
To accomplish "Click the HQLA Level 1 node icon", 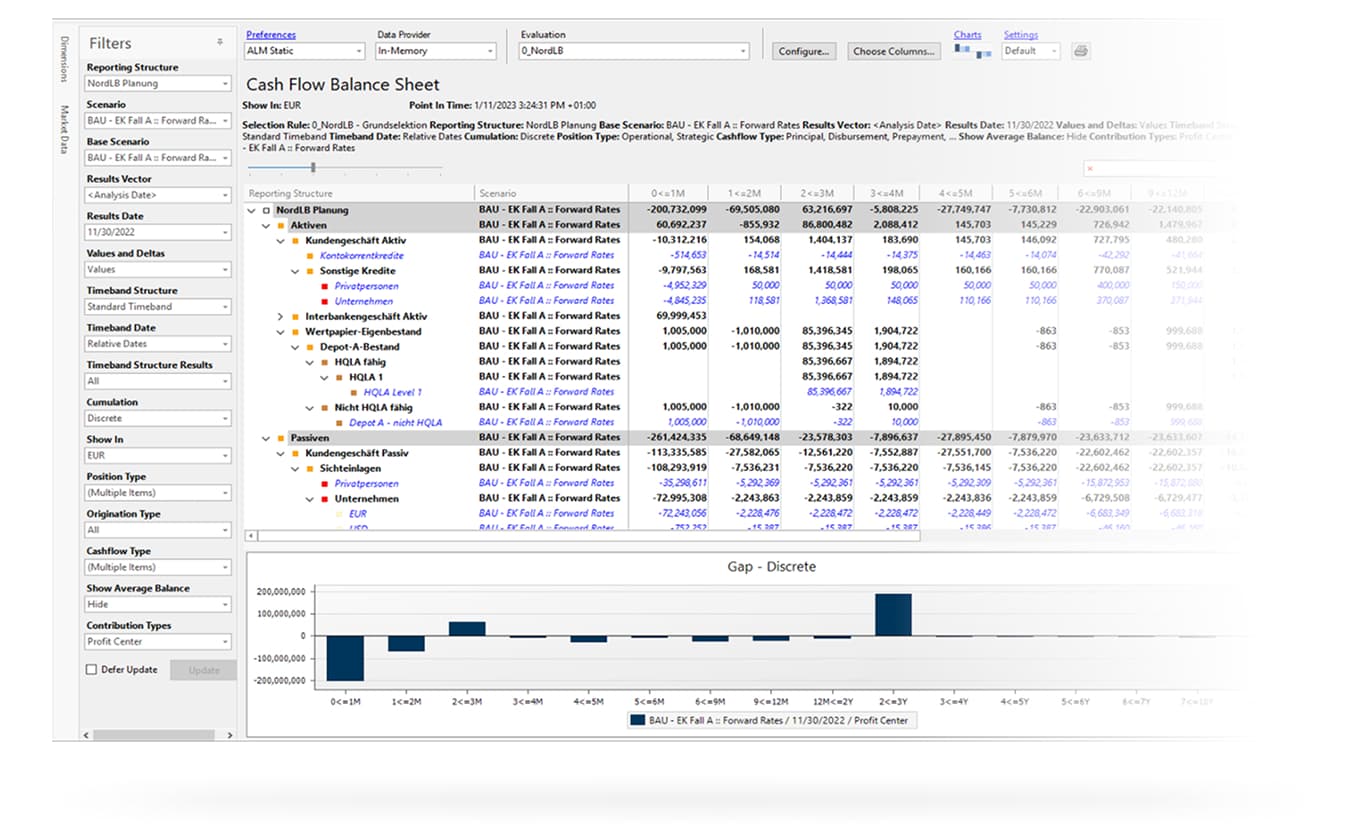I will (x=354, y=392).
